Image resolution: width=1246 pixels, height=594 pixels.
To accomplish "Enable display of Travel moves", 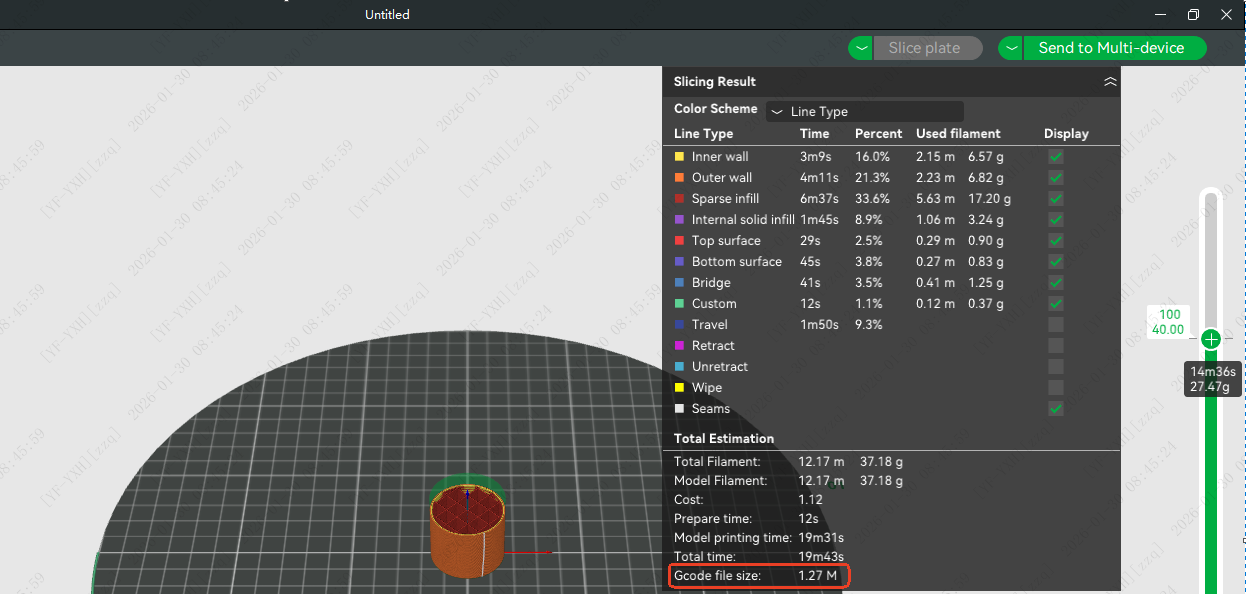I will coord(1056,325).
